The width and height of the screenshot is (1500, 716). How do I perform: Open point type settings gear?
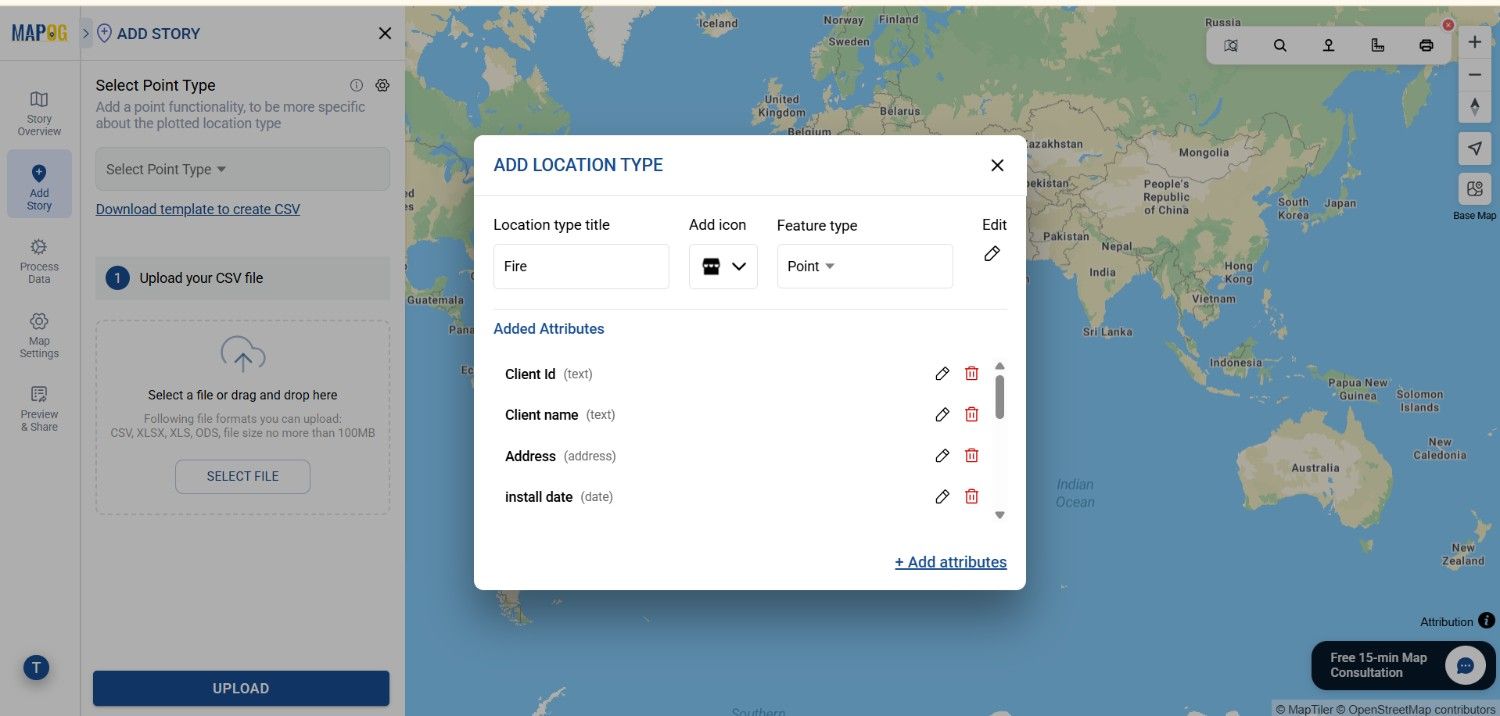[x=382, y=86]
